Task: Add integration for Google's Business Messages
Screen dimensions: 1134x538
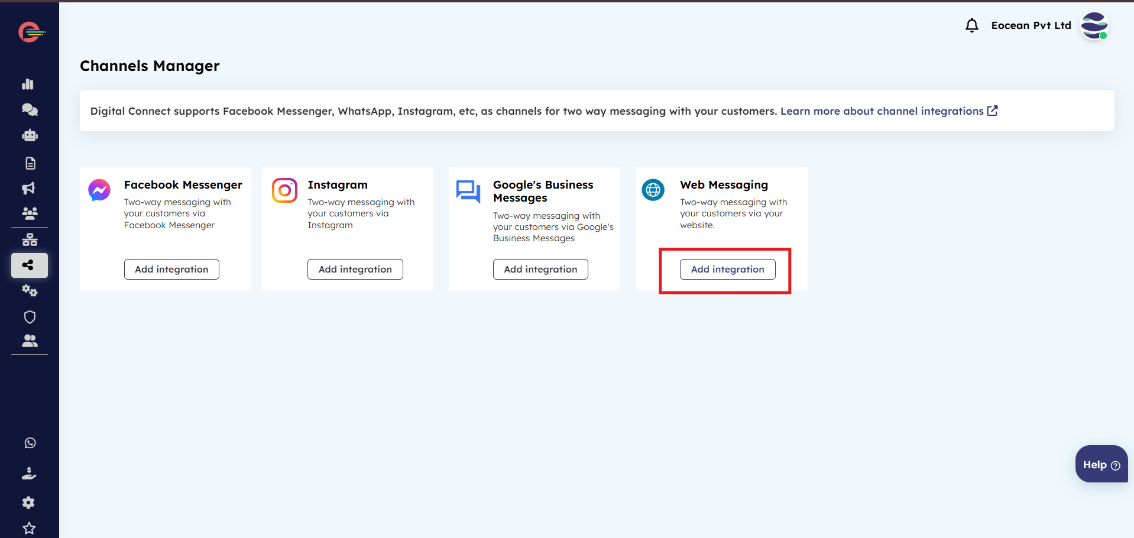Action: (540, 269)
